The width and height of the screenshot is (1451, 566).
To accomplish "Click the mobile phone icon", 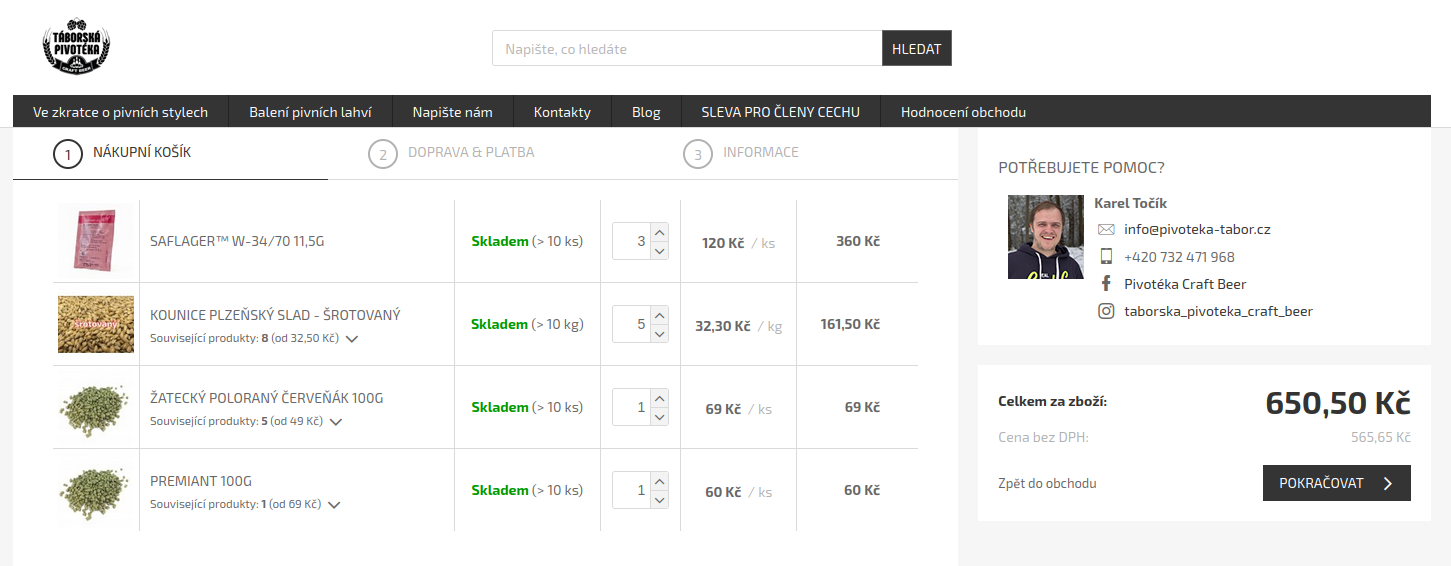I will coord(1106,257).
